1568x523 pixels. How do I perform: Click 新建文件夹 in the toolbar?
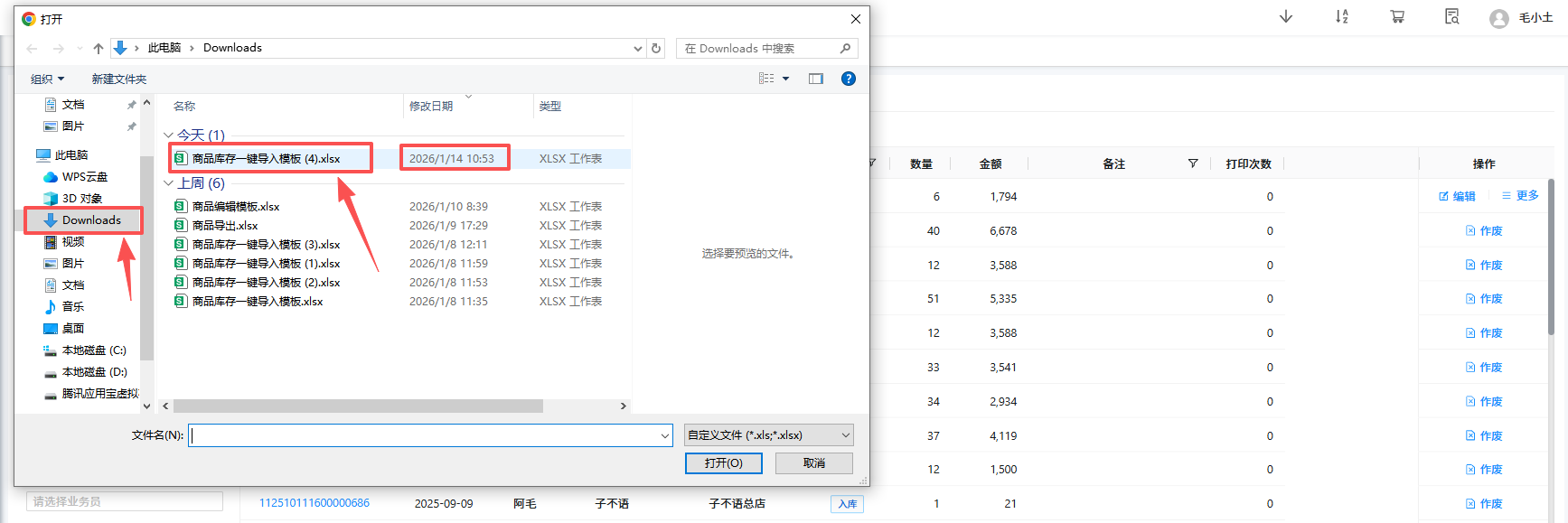pyautogui.click(x=118, y=79)
